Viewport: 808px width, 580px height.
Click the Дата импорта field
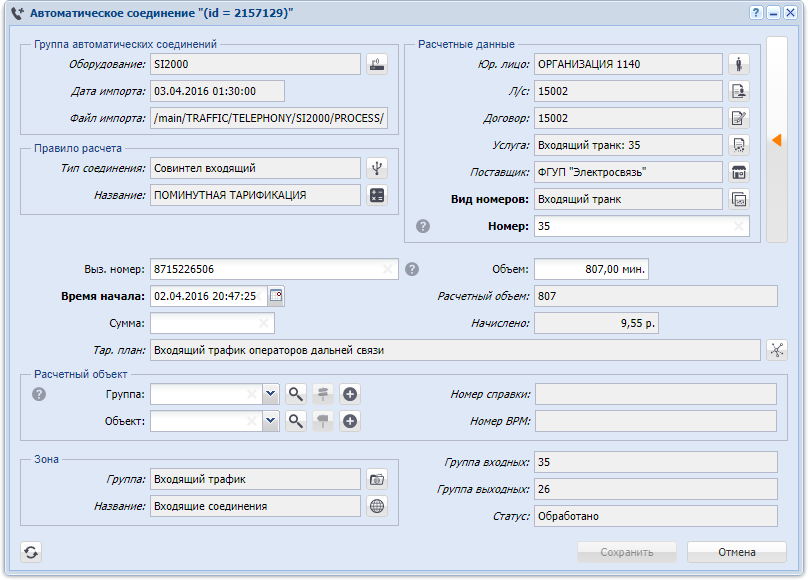pyautogui.click(x=217, y=91)
